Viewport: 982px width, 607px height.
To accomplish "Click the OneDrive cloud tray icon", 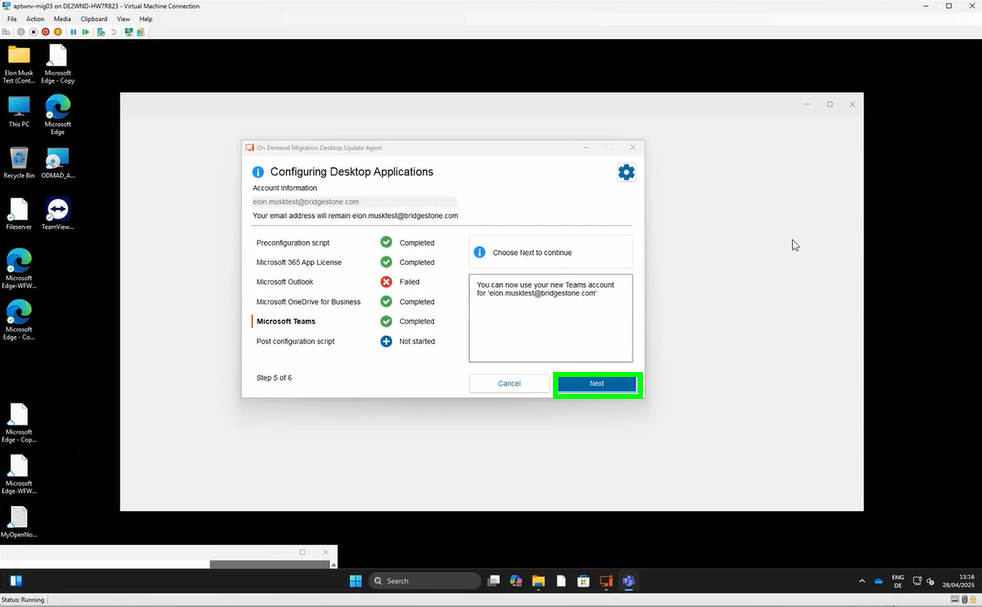I will 879,581.
